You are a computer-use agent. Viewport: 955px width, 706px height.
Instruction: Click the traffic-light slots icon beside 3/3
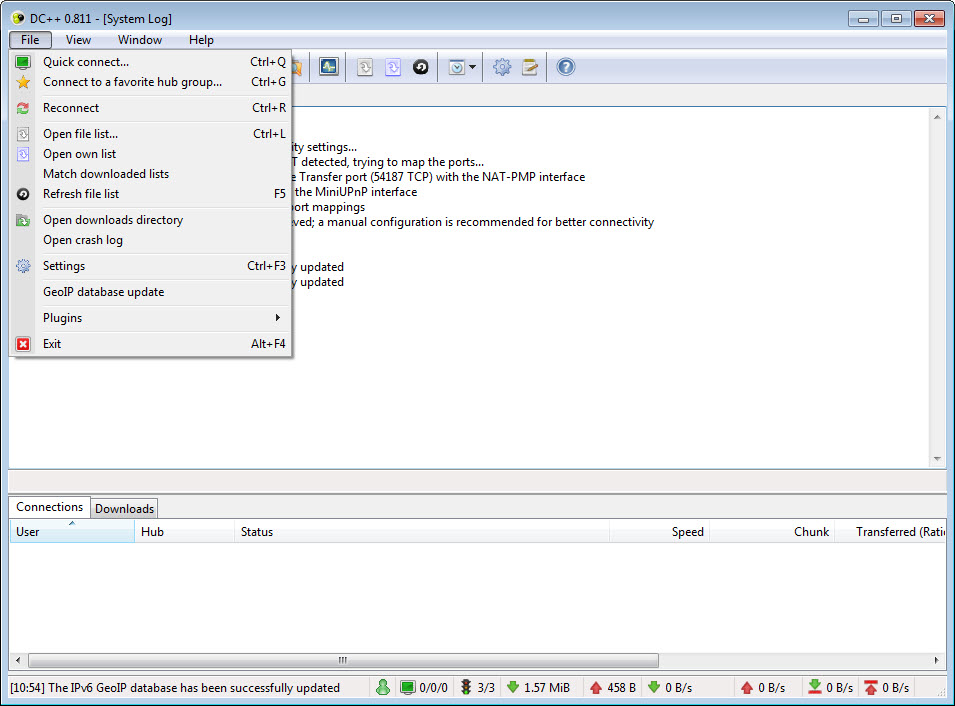pyautogui.click(x=466, y=687)
